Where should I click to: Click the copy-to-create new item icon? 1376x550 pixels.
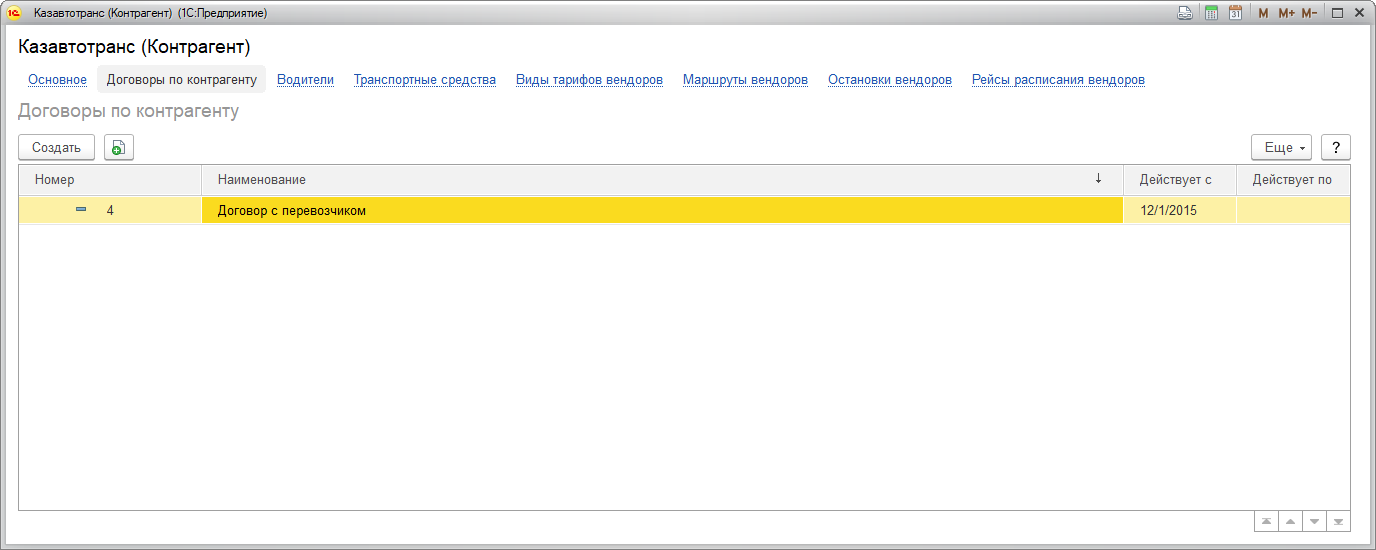119,147
